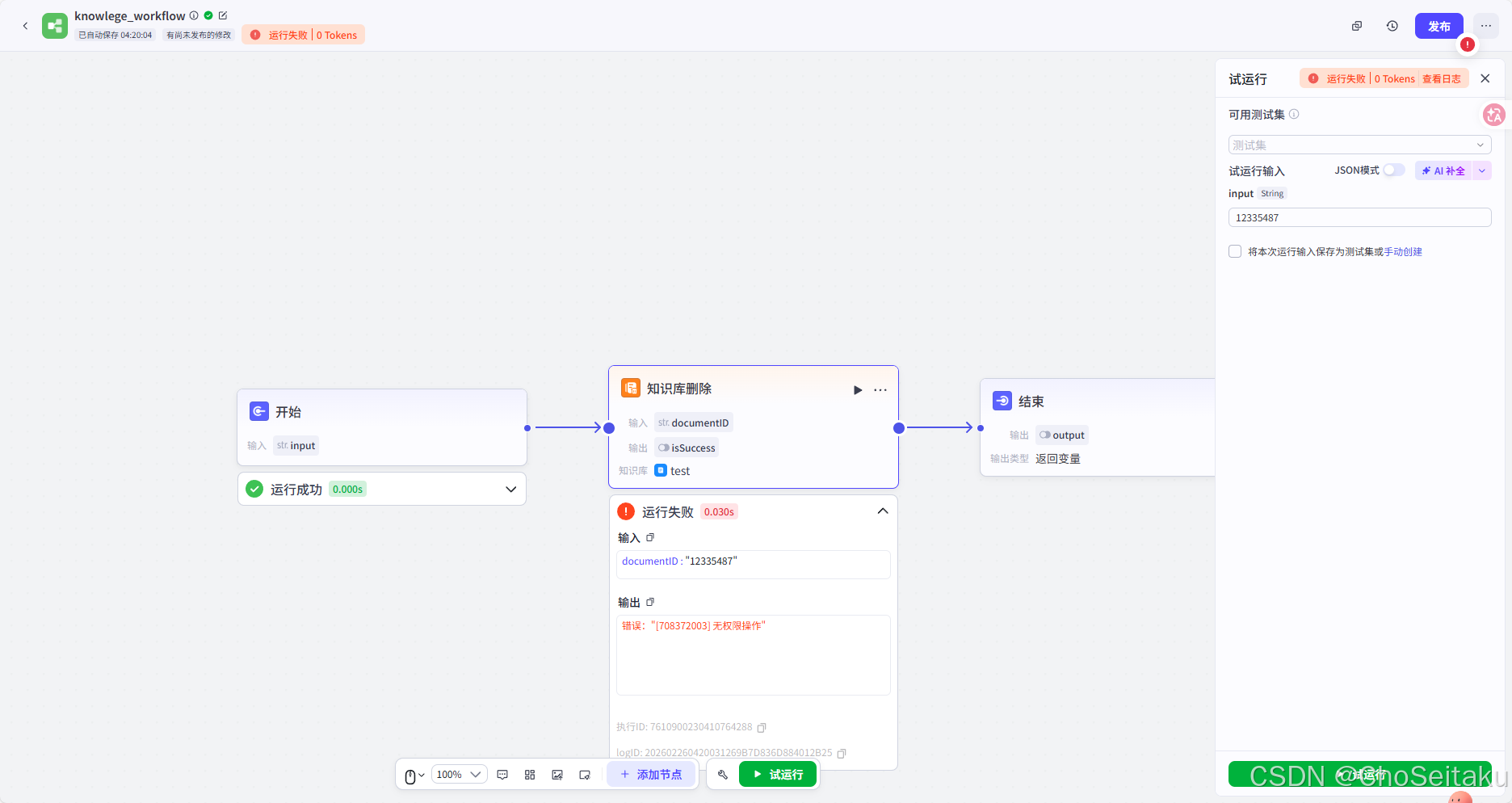This screenshot has width=1512, height=803.
Task: Click the 0.030s duration badge
Action: [x=719, y=511]
